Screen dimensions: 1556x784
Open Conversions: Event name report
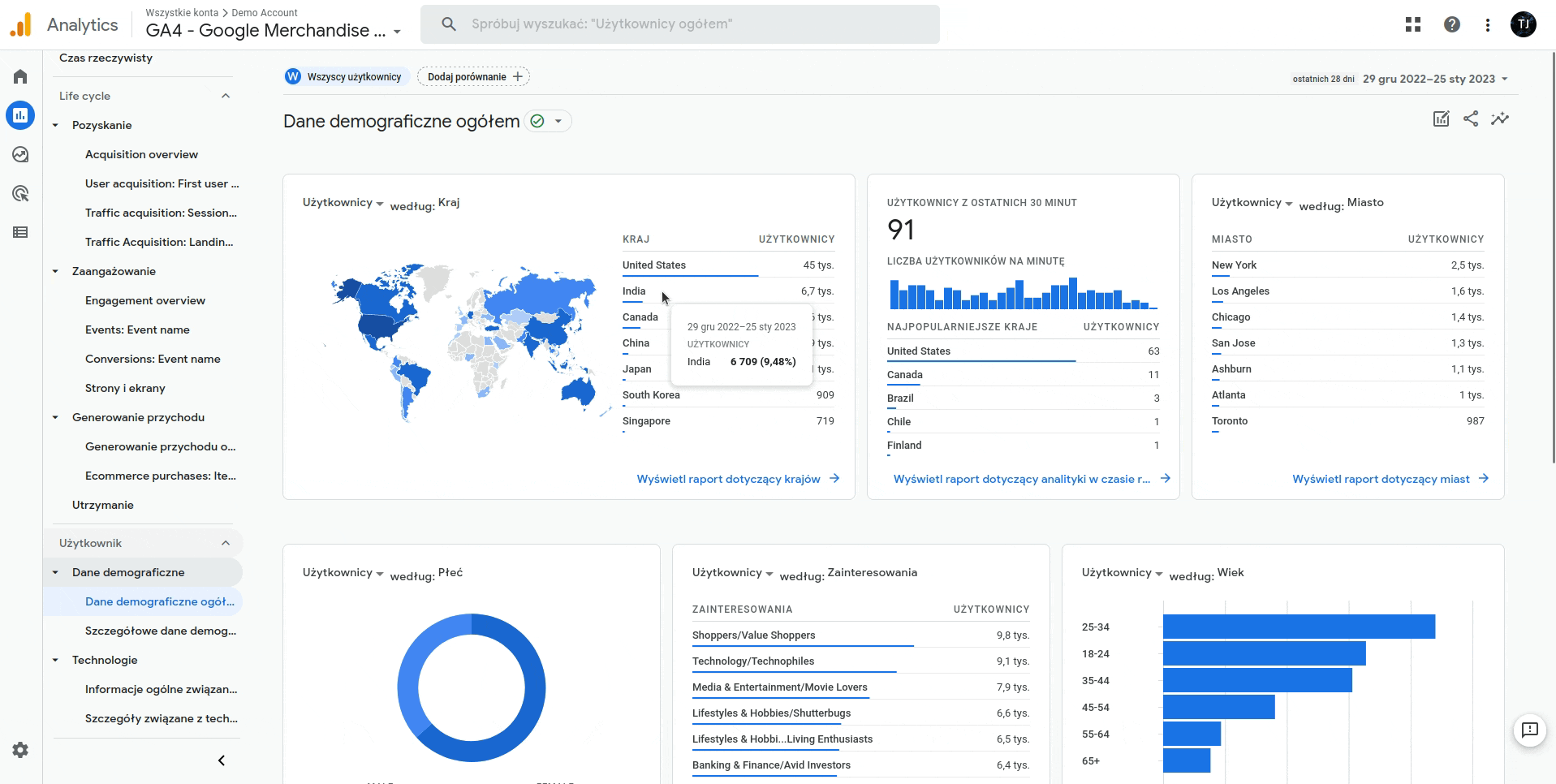tap(153, 359)
